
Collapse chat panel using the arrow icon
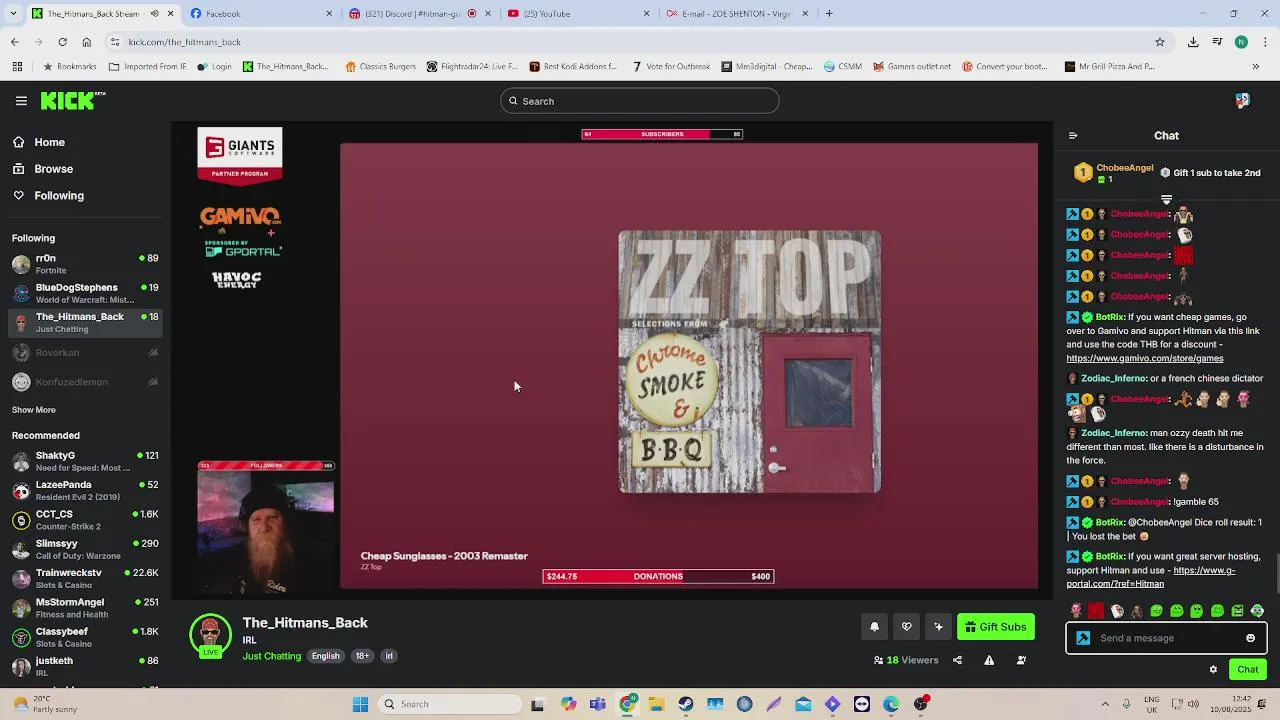[x=1073, y=136]
